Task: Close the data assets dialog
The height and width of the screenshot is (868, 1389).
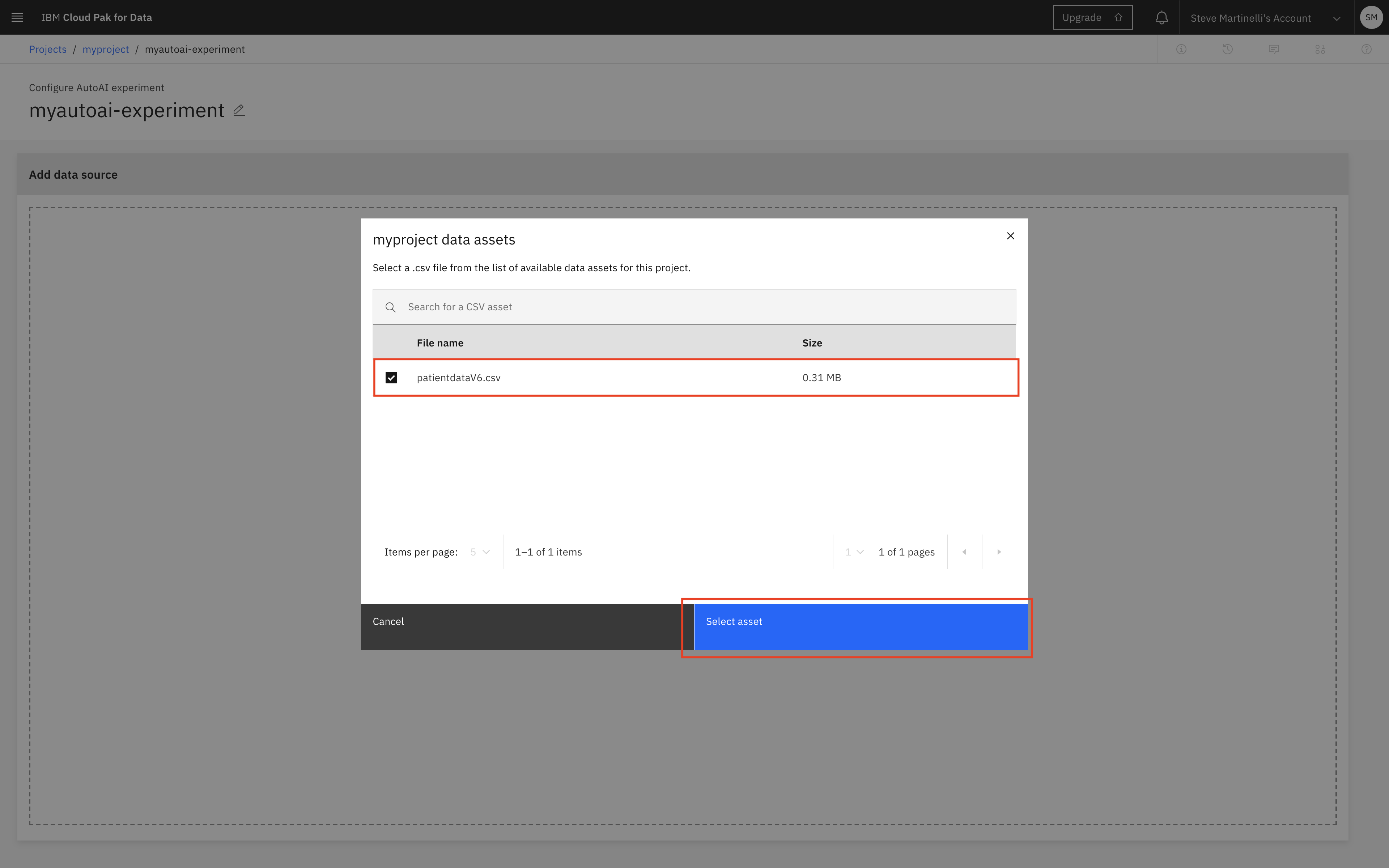Action: (x=1010, y=236)
